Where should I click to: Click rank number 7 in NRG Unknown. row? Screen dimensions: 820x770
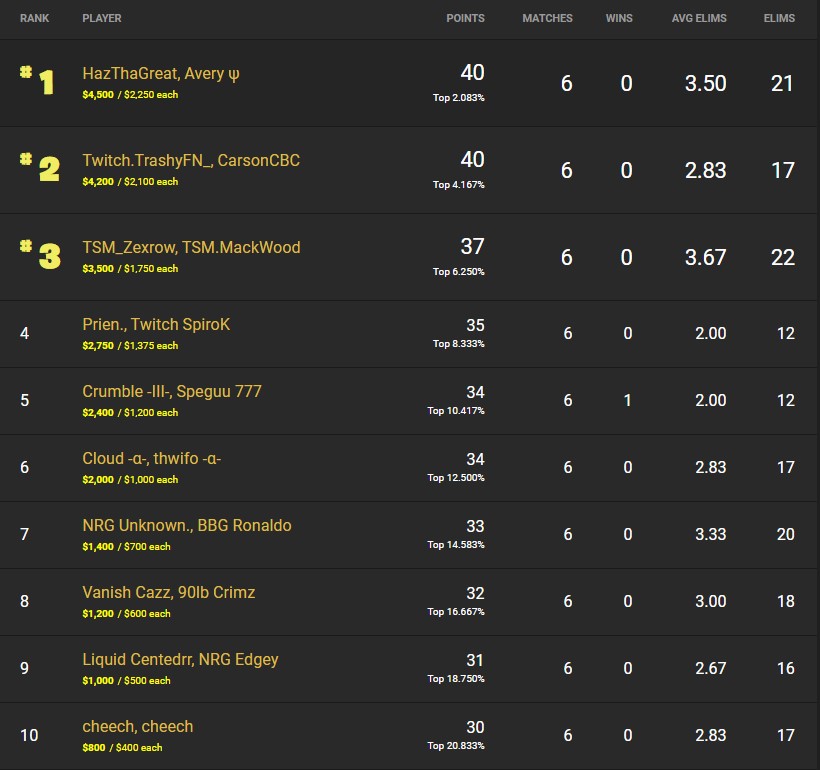(25, 534)
